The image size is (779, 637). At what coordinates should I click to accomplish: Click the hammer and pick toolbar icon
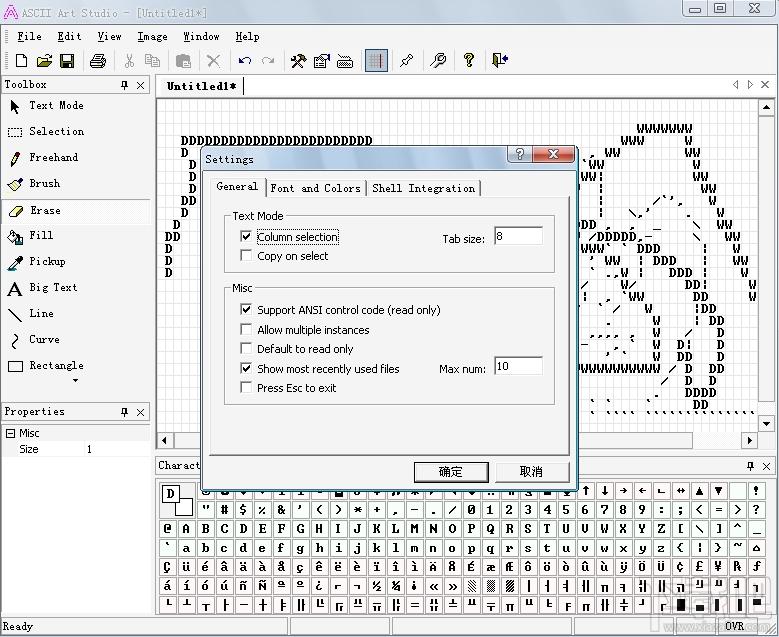tap(298, 61)
